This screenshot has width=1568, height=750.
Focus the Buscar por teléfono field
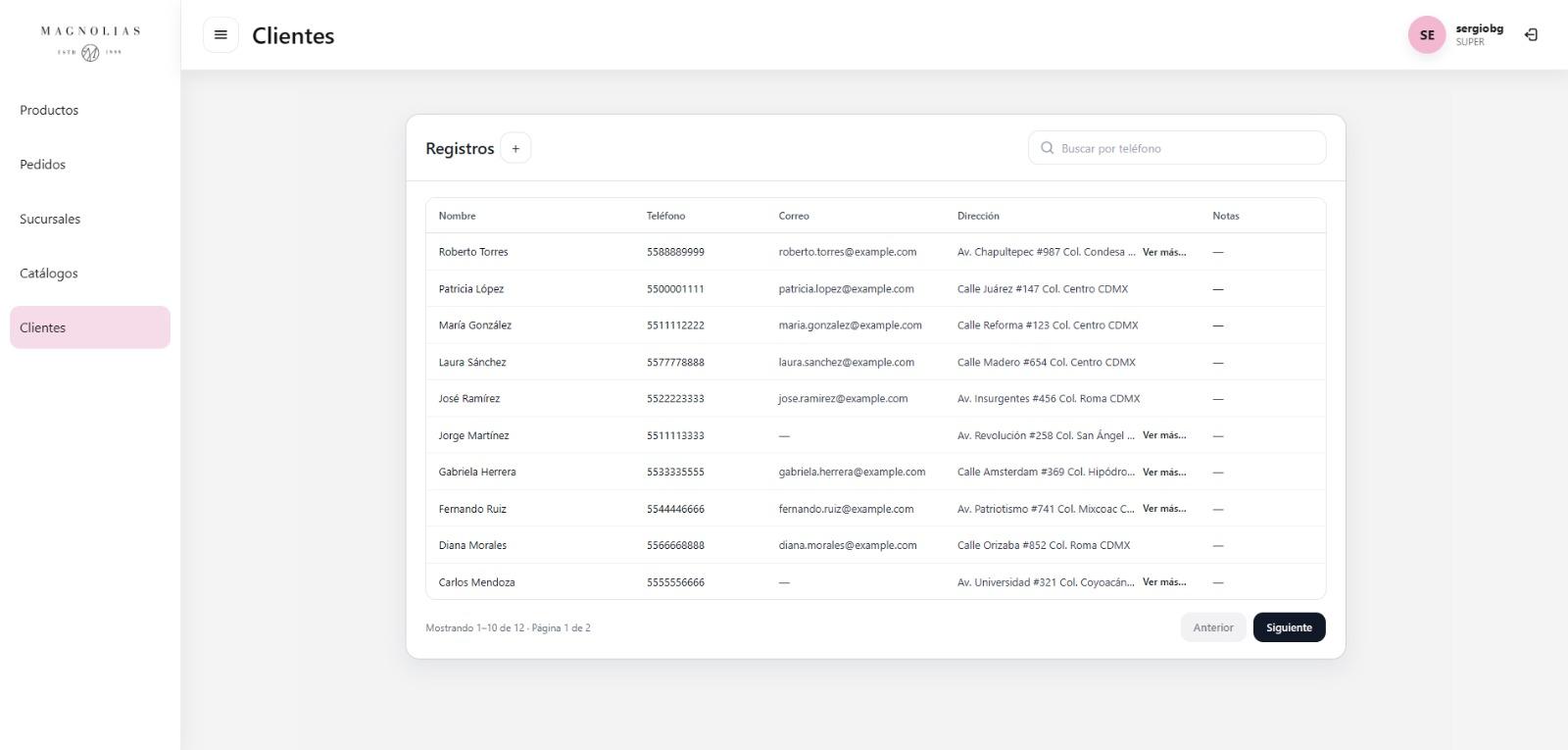(1177, 148)
